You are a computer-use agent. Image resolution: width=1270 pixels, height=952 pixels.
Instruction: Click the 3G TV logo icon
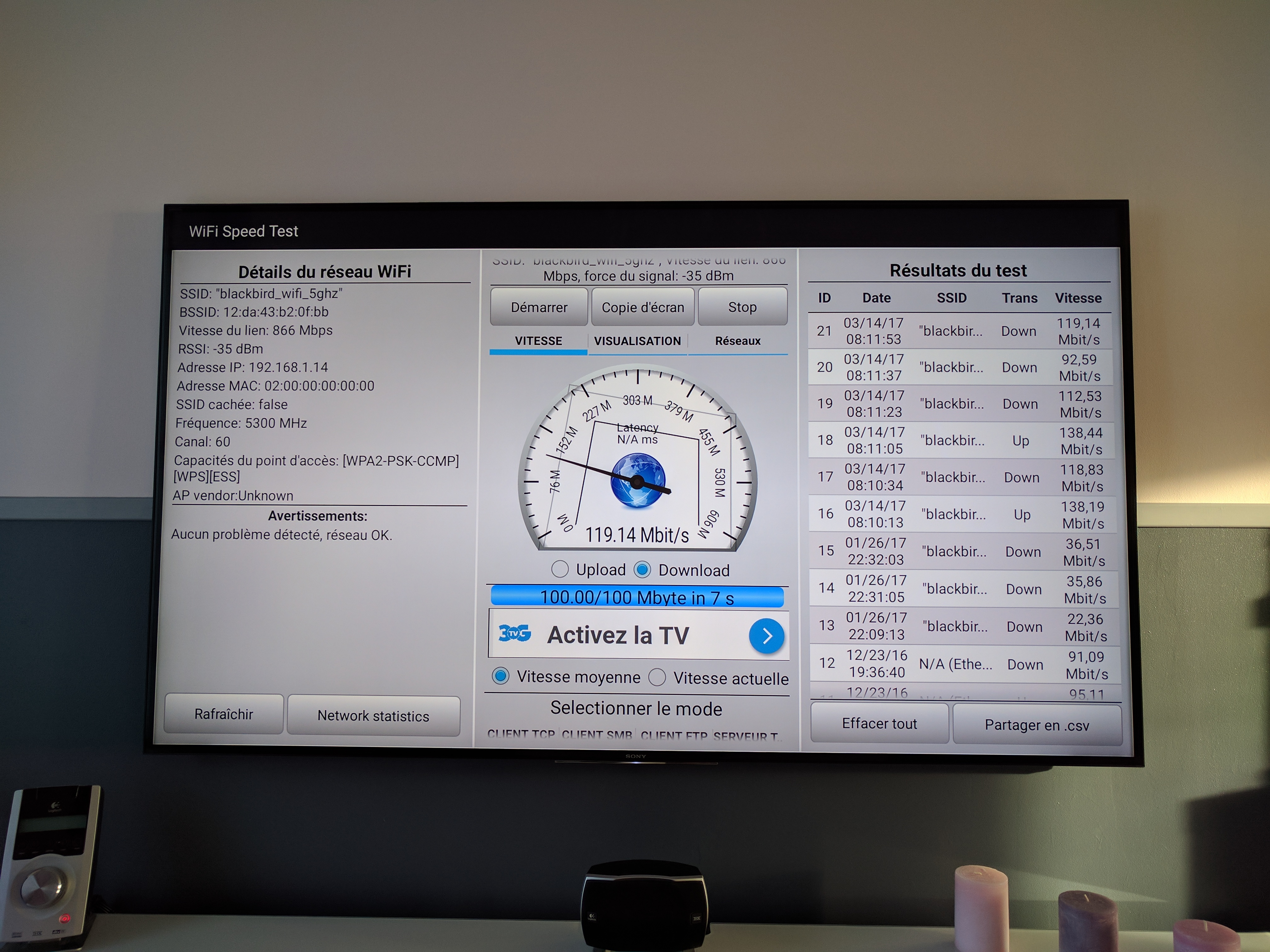pos(514,633)
